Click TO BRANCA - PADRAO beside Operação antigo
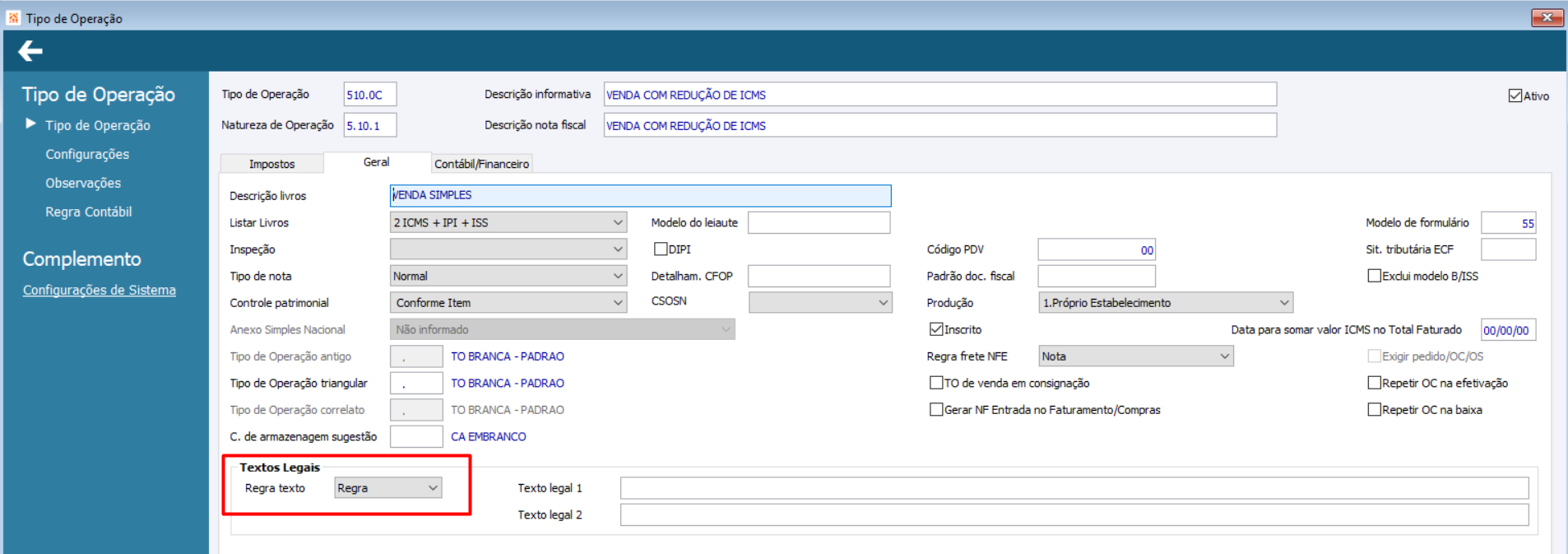 [x=508, y=356]
